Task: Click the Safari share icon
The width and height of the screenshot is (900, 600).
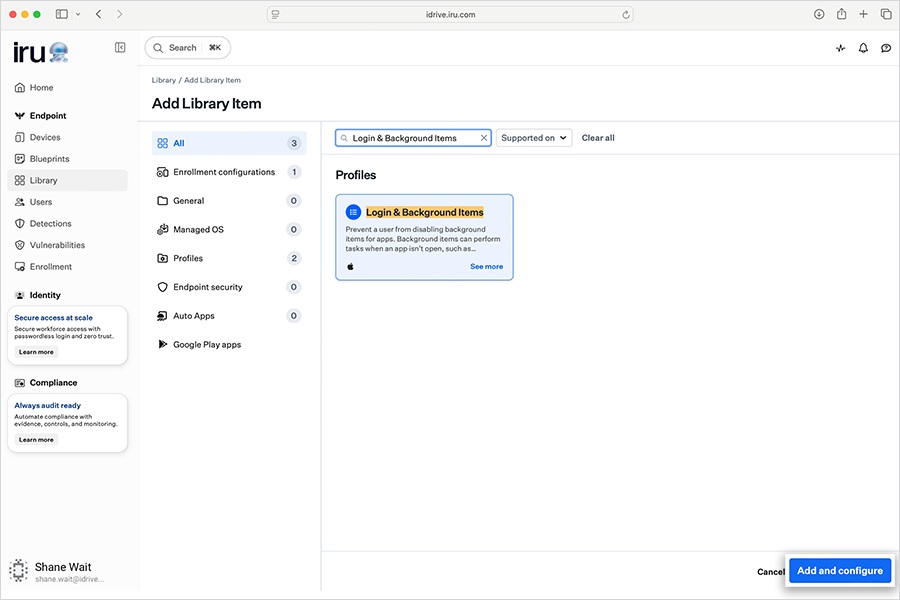Action: click(841, 14)
